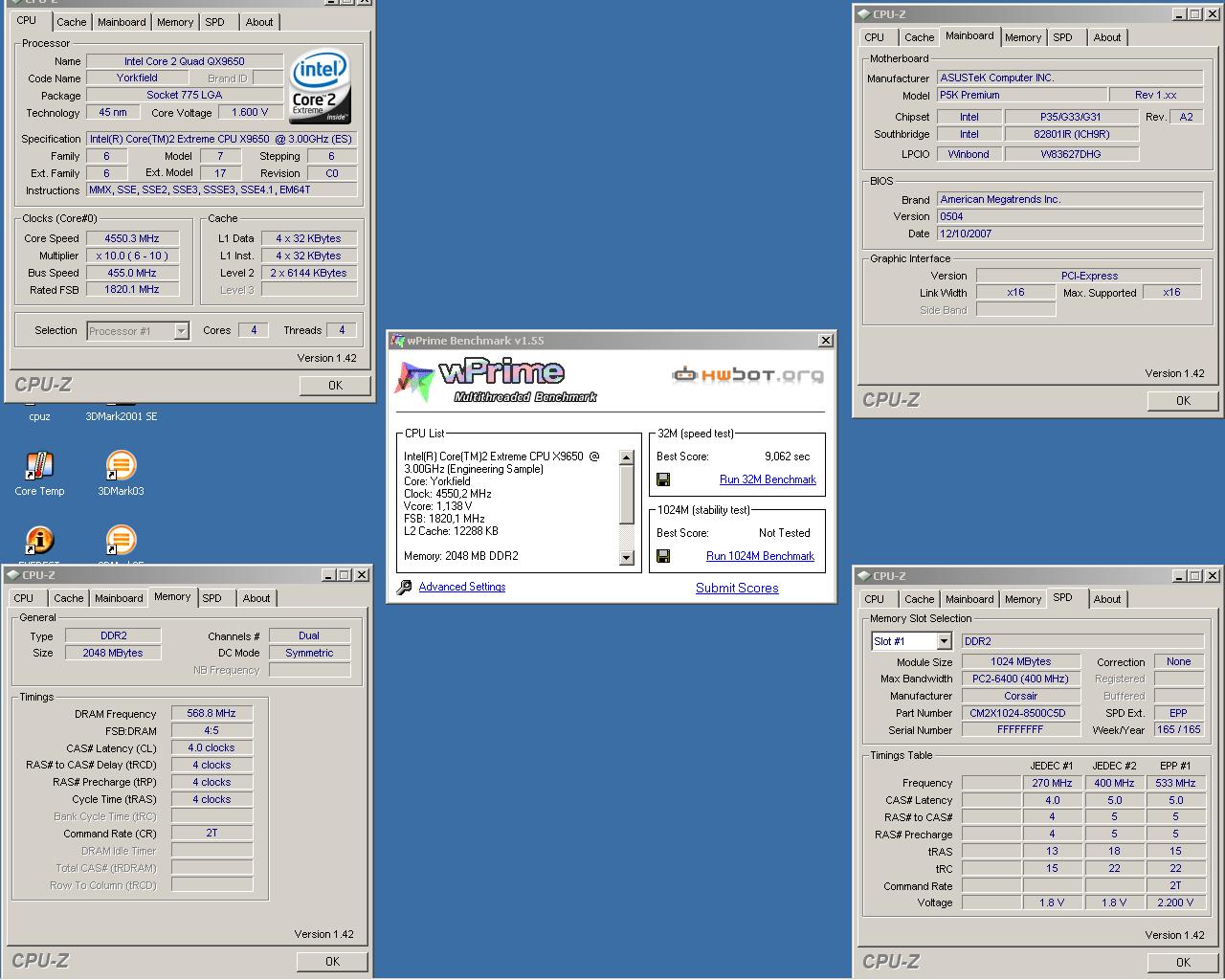Click the Intel Core 2 Extreme logo

click(x=321, y=86)
